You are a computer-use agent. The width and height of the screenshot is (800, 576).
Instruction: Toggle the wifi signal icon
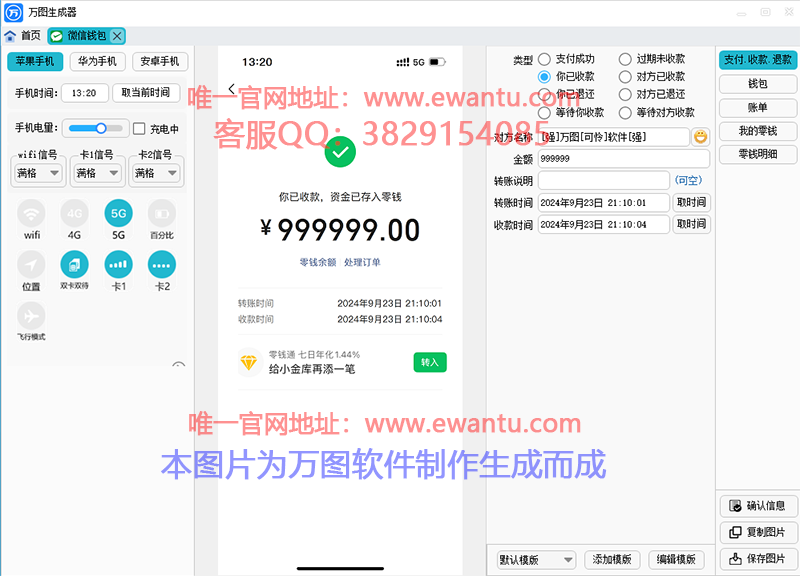(x=32, y=214)
